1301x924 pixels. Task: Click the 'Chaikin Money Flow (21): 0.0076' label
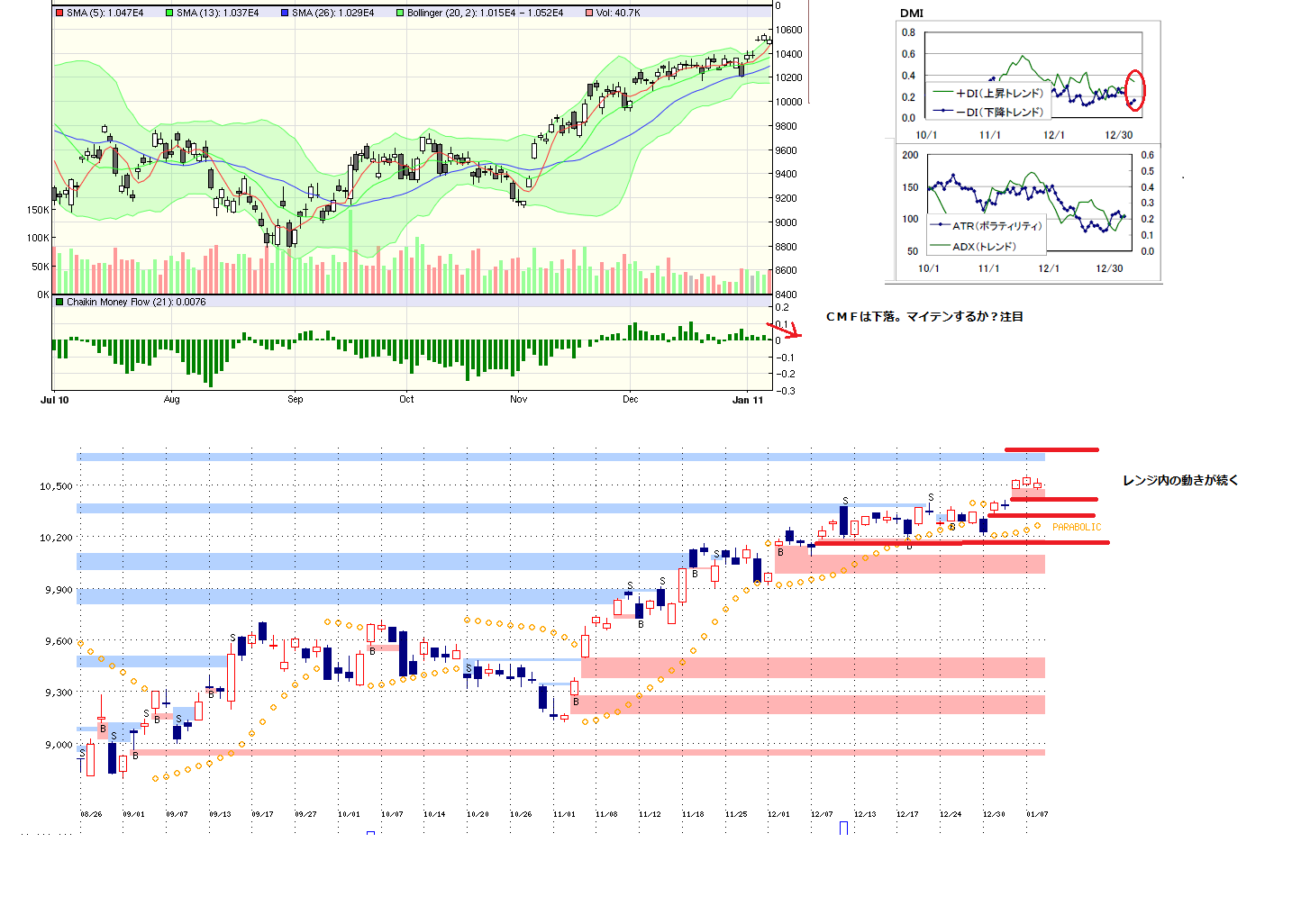pyautogui.click(x=136, y=303)
